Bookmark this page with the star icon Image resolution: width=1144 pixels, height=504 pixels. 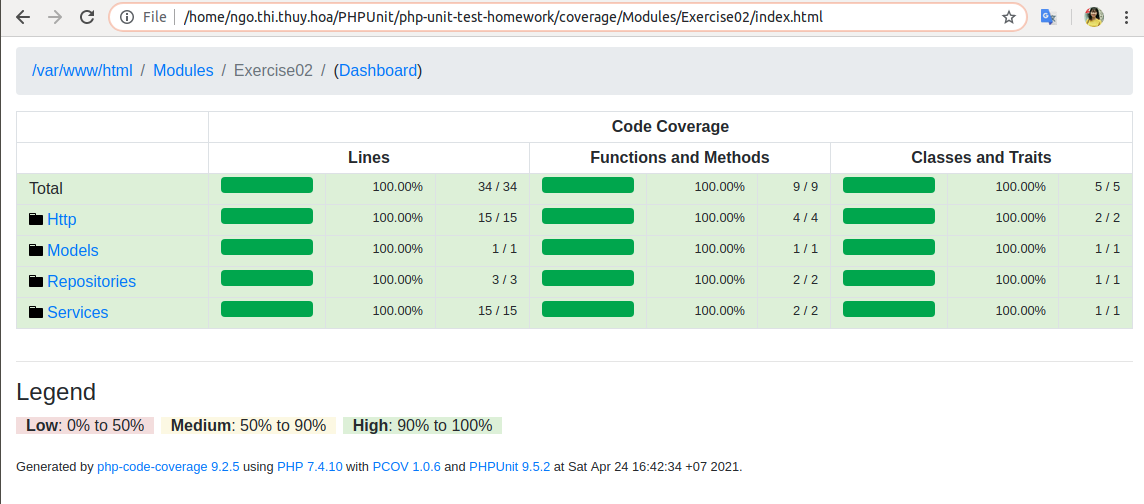pos(1008,17)
